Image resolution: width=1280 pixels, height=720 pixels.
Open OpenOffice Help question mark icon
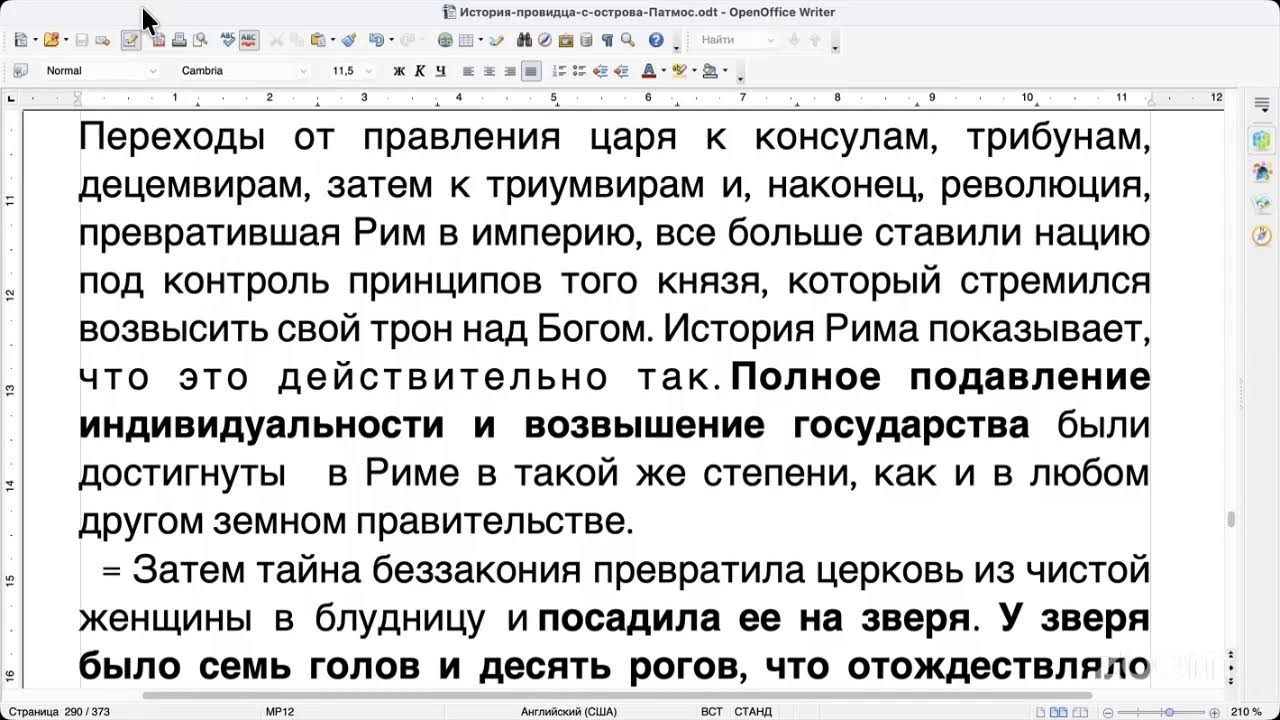click(656, 40)
